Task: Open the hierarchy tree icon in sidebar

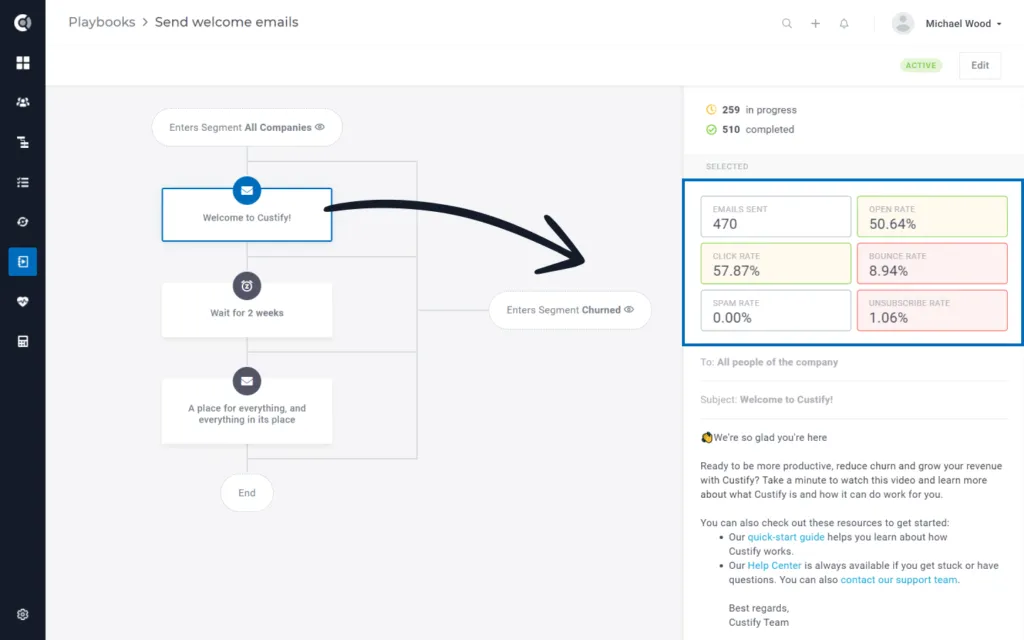Action: click(23, 142)
